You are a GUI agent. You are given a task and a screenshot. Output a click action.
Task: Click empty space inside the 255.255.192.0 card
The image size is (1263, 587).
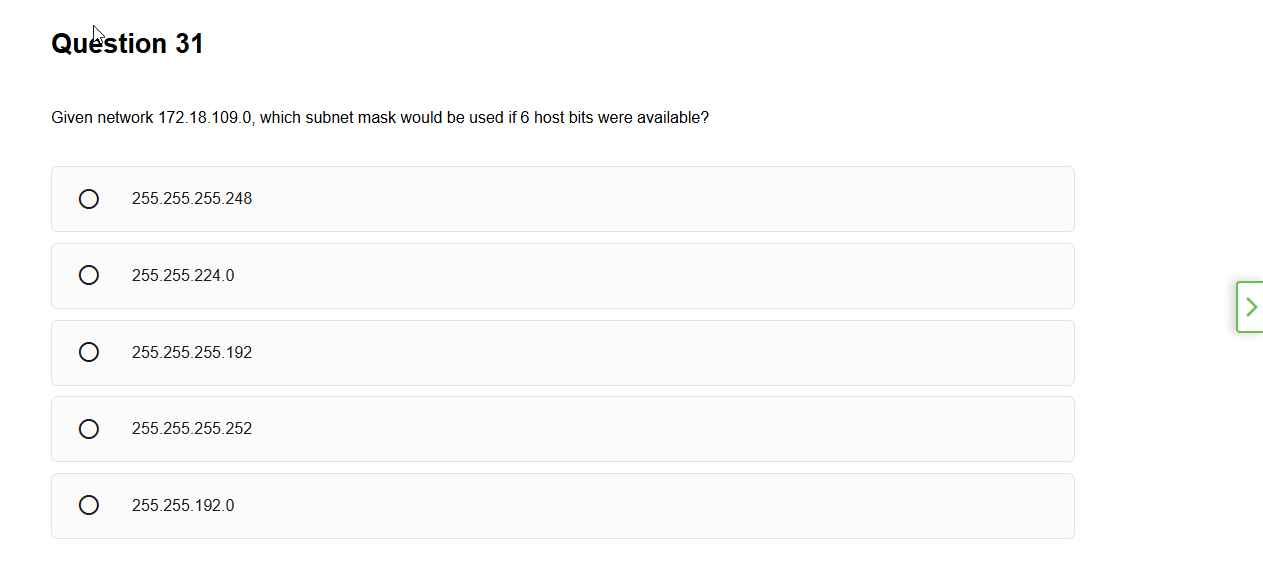click(650, 505)
